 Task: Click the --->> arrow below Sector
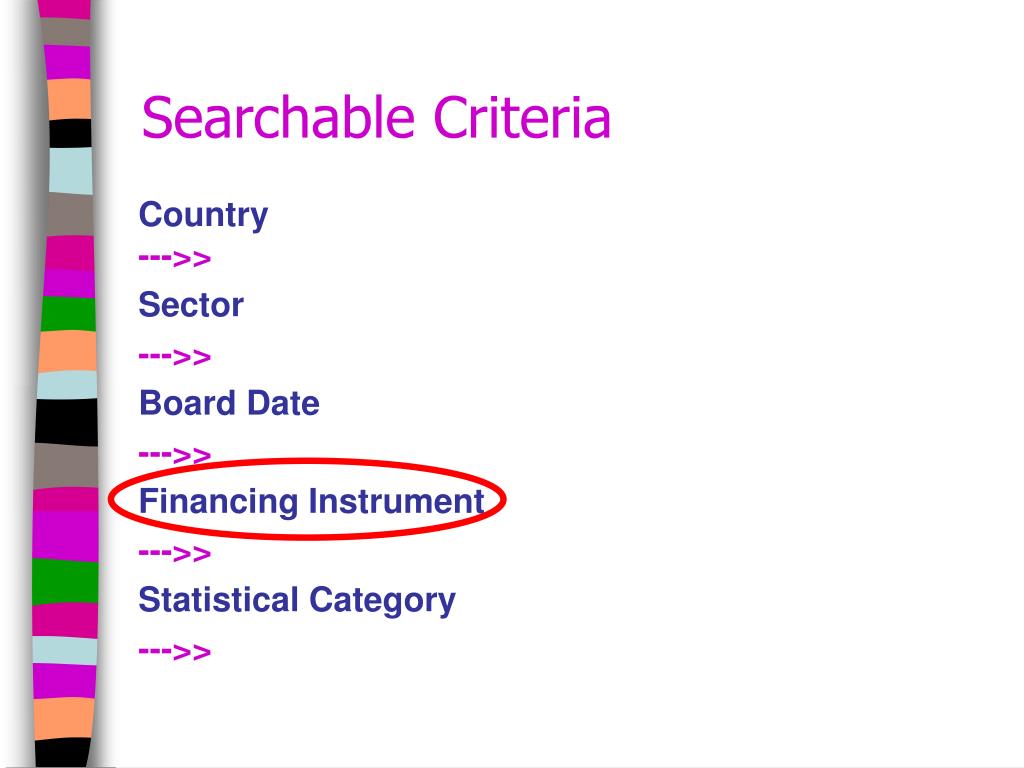[x=174, y=357]
